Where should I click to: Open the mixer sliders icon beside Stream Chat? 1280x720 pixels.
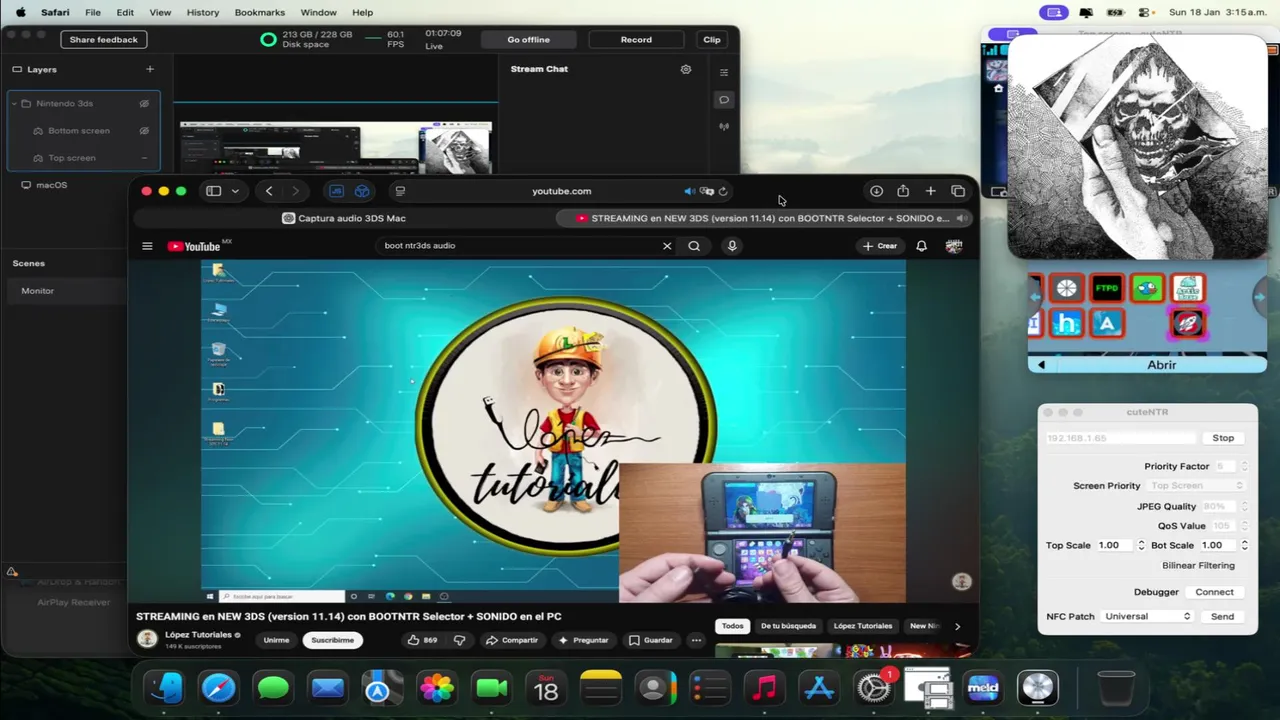pos(724,72)
